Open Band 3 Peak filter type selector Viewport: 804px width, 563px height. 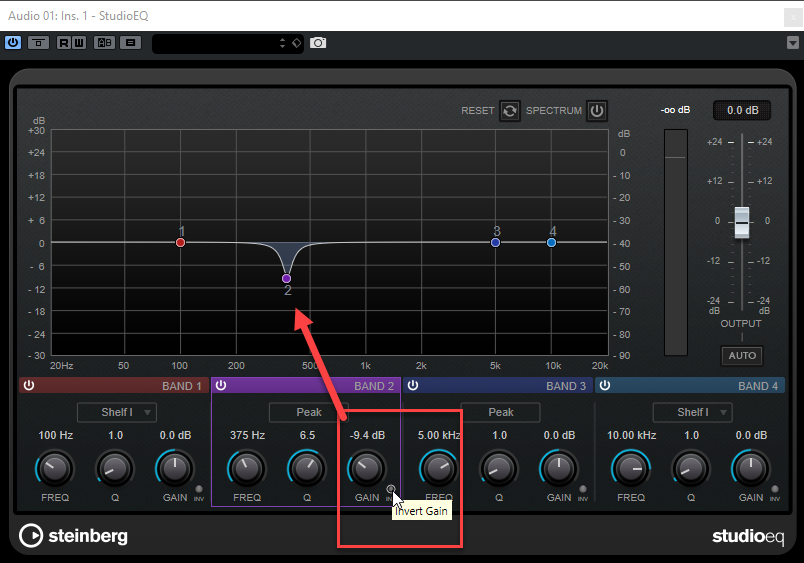pos(500,412)
